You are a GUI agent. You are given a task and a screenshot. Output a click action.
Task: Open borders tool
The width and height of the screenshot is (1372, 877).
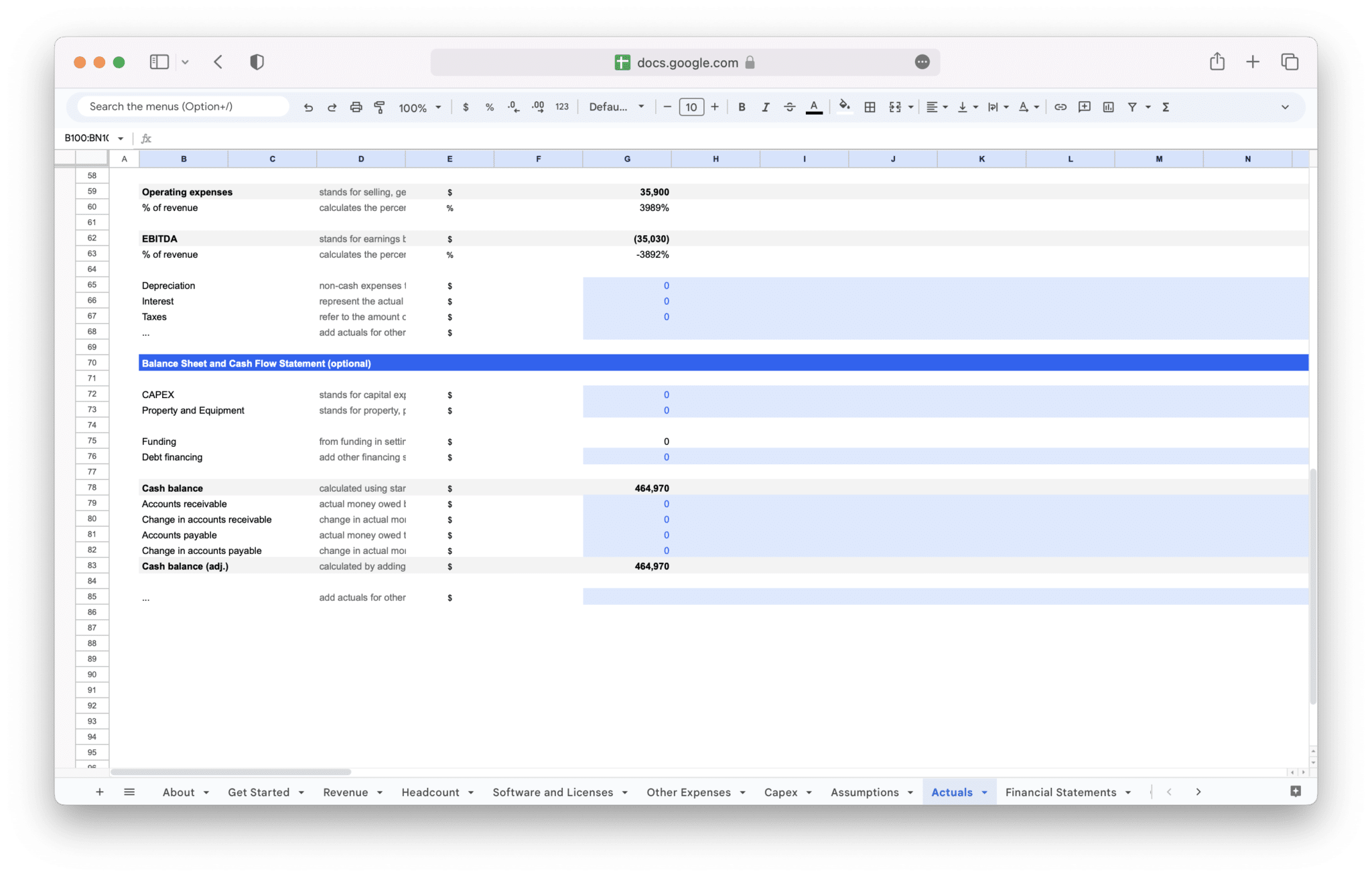pyautogui.click(x=870, y=107)
